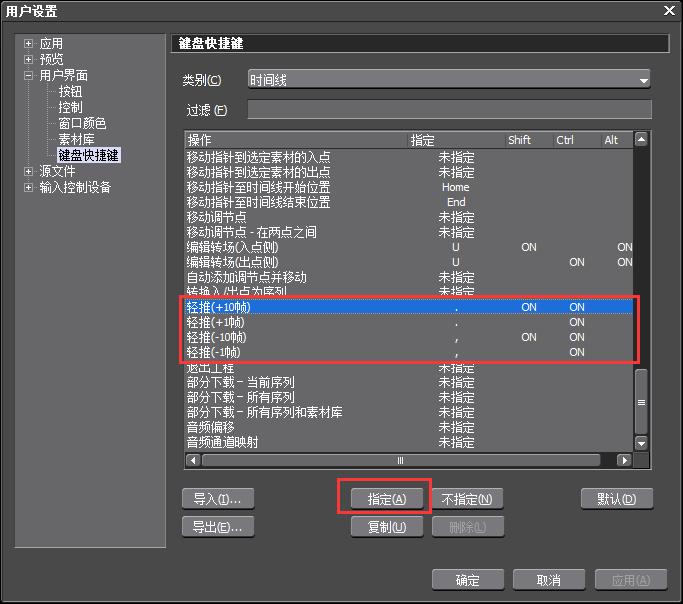
Task: Select the 编辑转场(出点侧) row
Action: click(x=409, y=262)
